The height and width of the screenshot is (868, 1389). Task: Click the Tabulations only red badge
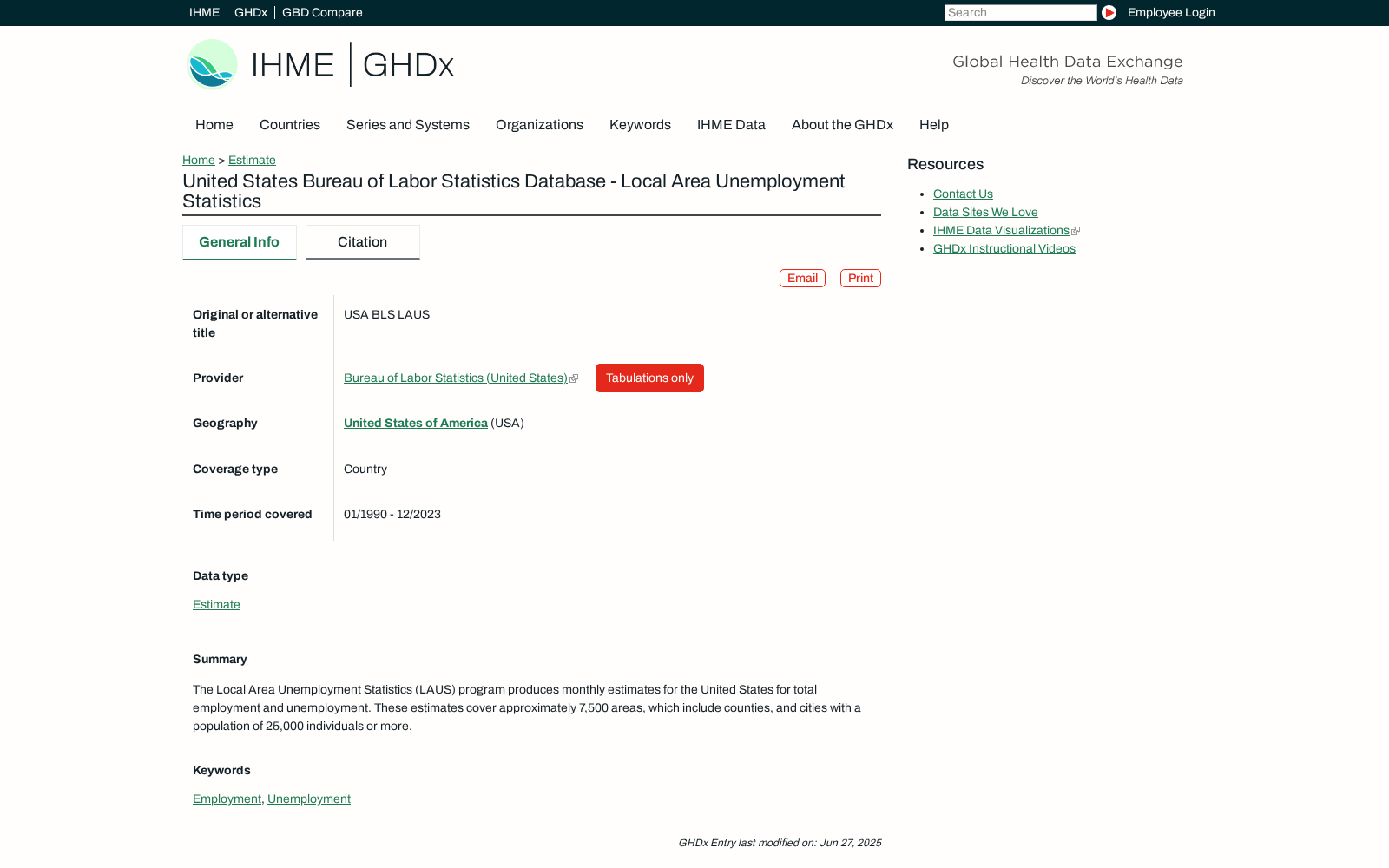click(649, 378)
